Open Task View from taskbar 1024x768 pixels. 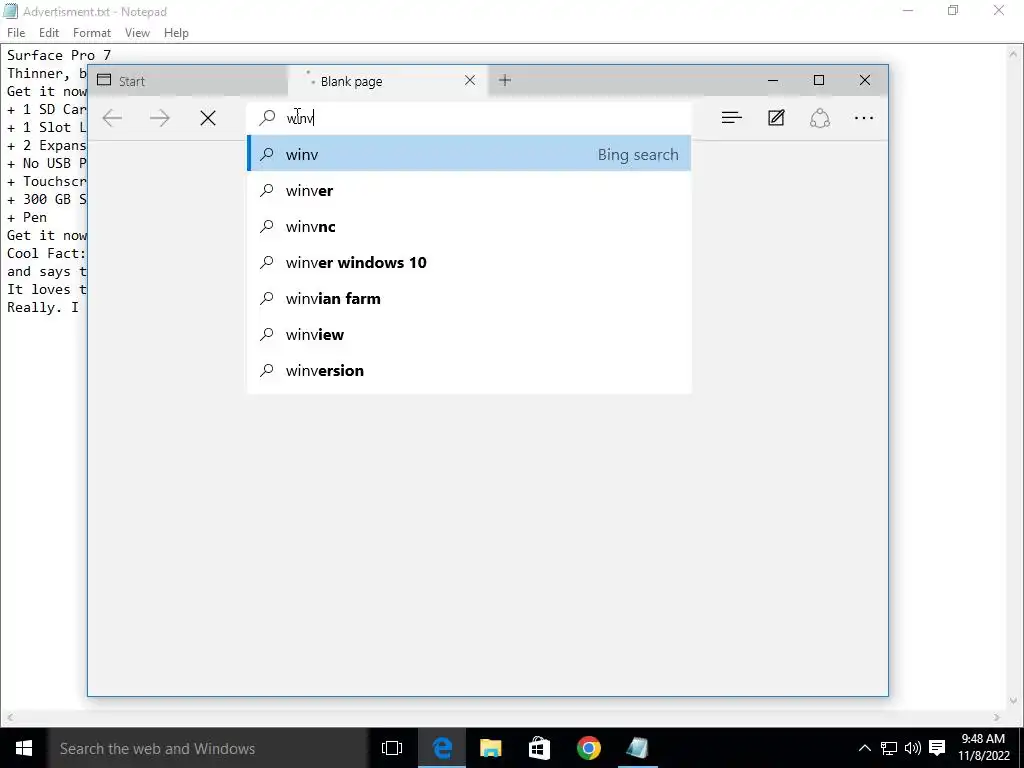[x=392, y=748]
